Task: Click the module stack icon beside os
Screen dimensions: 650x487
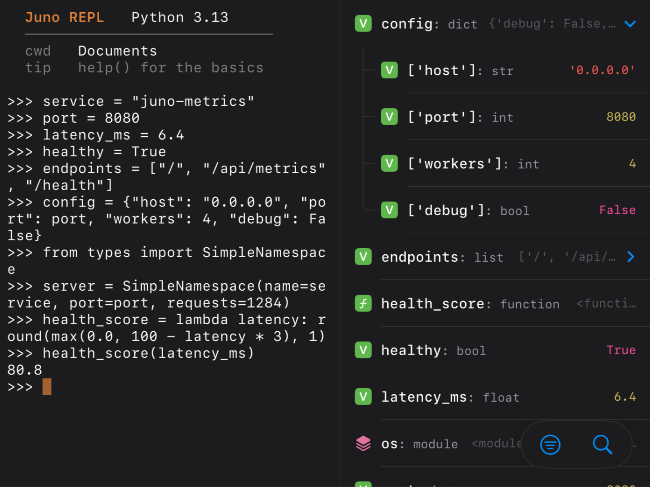Action: point(363,443)
